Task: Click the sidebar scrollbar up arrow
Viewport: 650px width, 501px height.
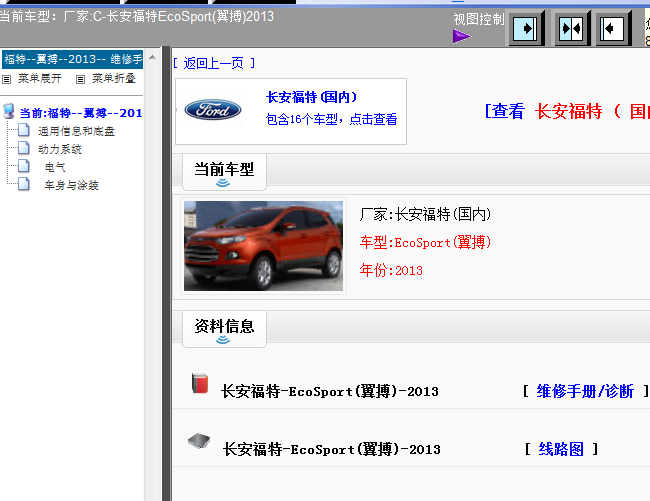Action: (152, 57)
